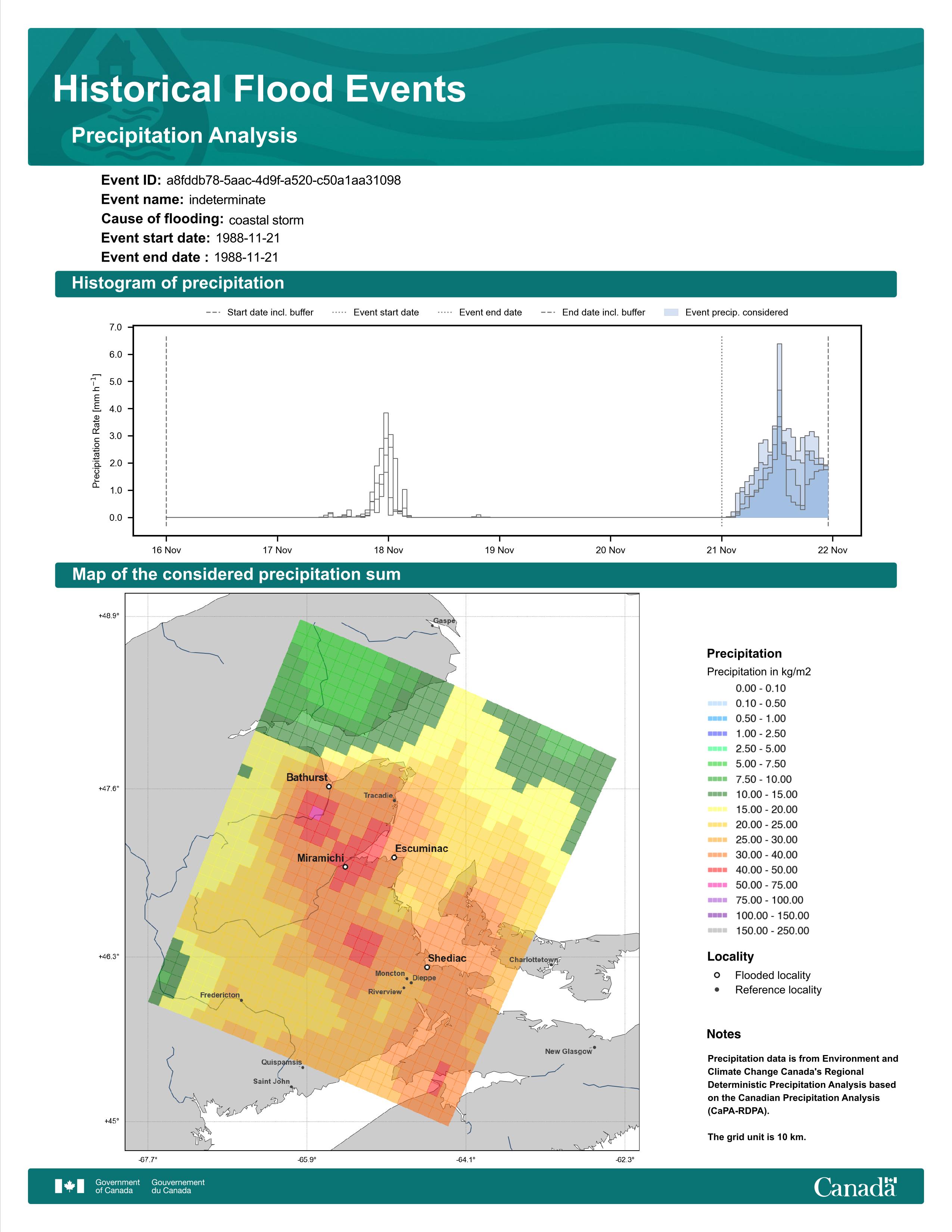This screenshot has height=1232, width=952.
Task: Click the Precipitation Analysis subtitle
Action: 184,136
